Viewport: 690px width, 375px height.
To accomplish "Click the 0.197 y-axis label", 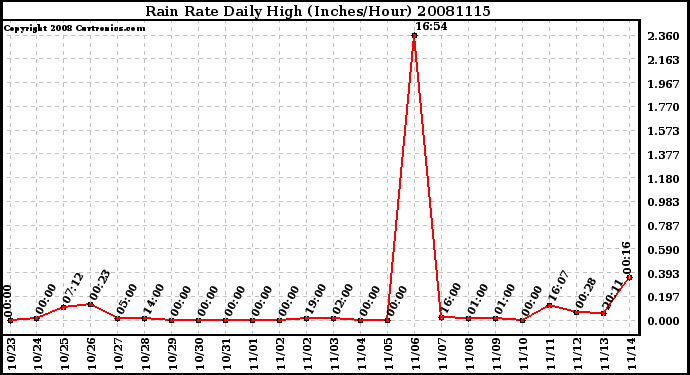I will tap(663, 298).
